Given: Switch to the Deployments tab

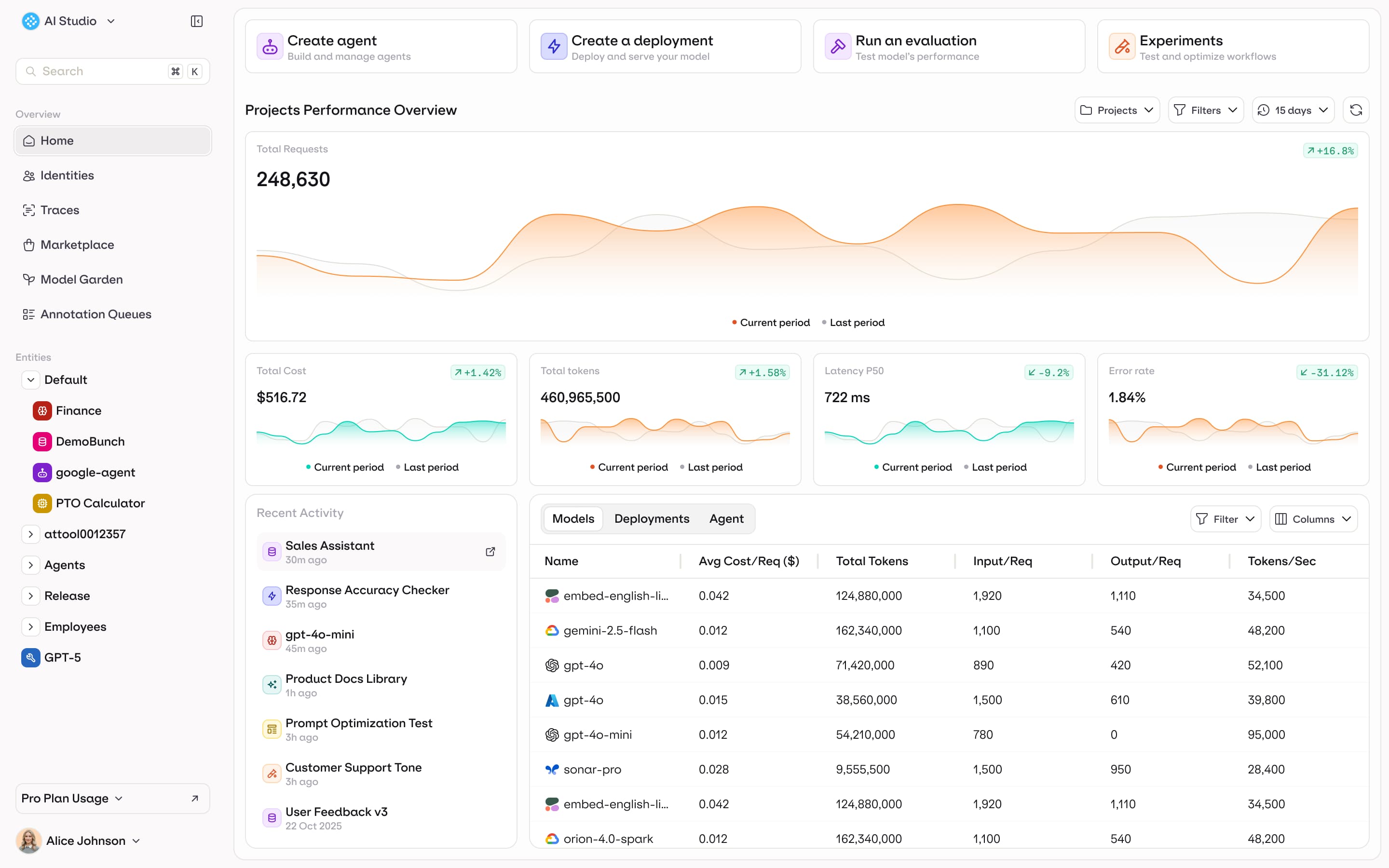Looking at the screenshot, I should [x=652, y=519].
